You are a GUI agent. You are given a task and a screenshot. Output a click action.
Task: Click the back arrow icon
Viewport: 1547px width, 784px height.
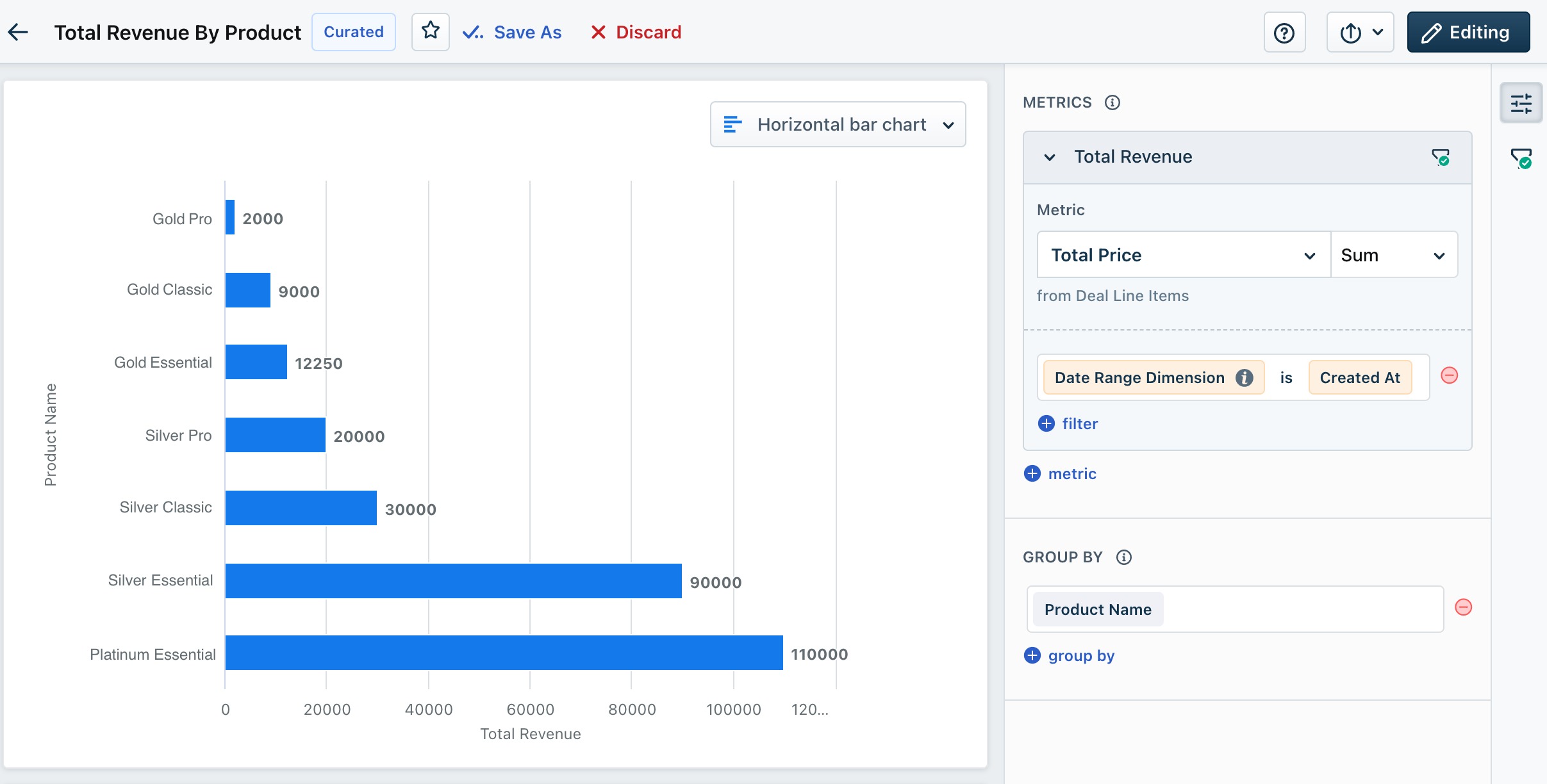click(18, 32)
